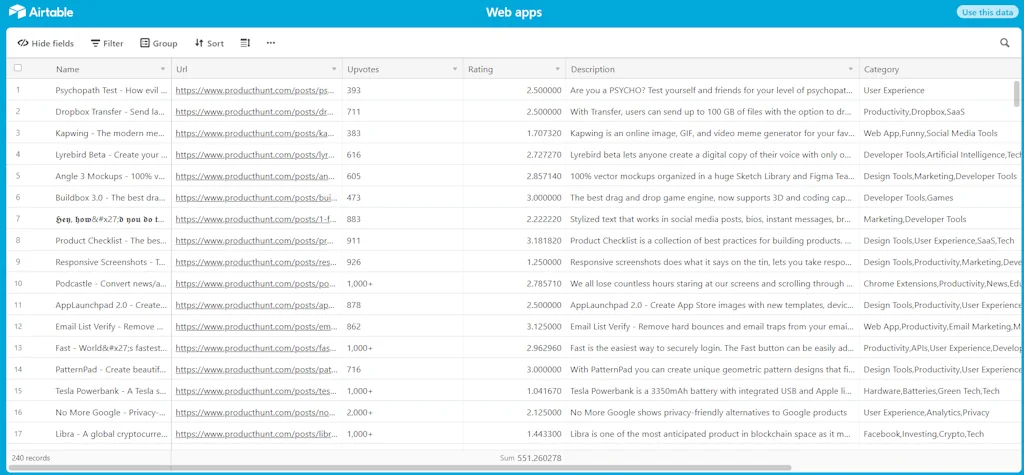Select the 3.181820 rating cell
The width and height of the screenshot is (1024, 475).
[x=515, y=240]
